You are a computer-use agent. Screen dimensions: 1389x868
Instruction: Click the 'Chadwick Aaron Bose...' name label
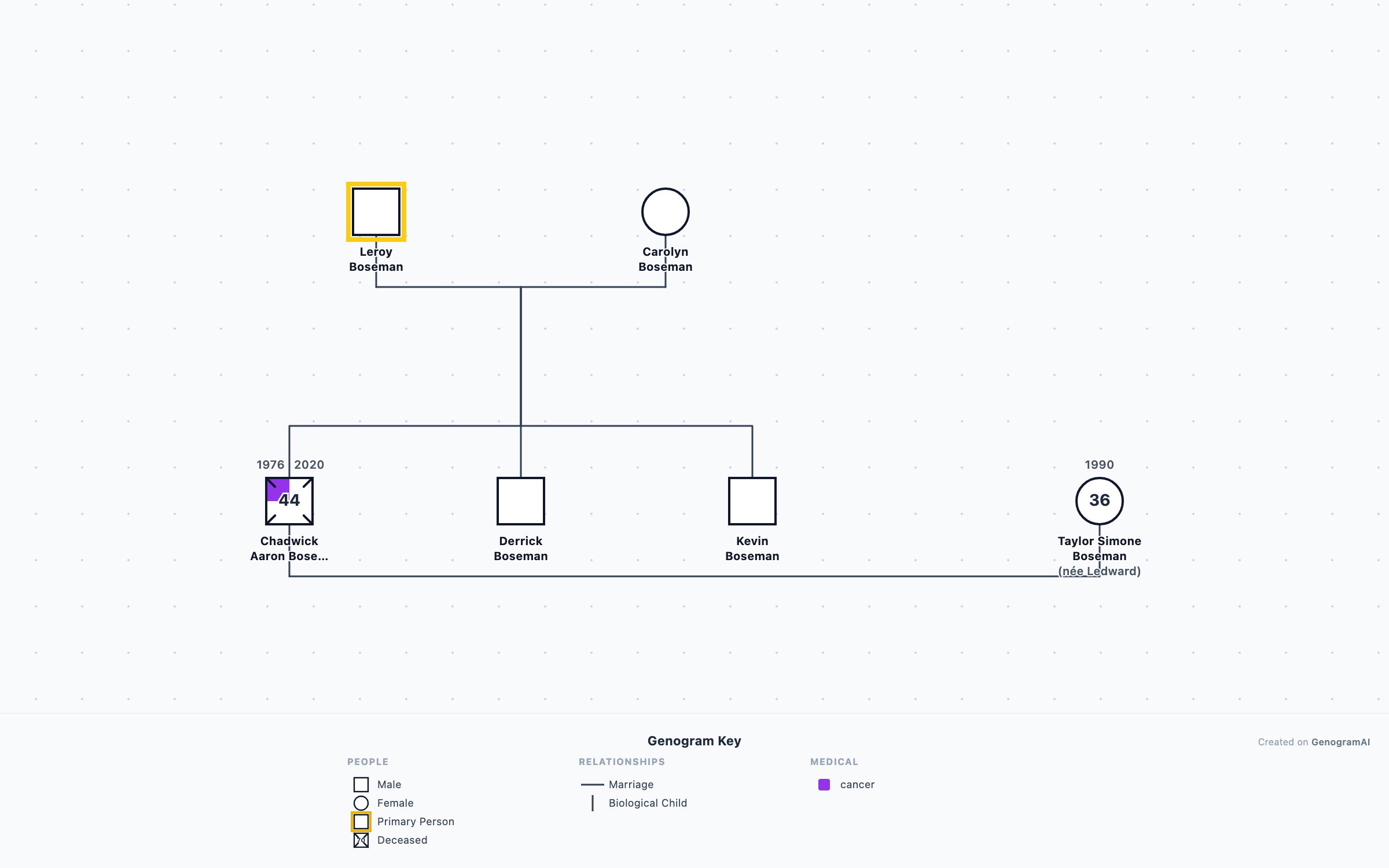[x=289, y=549]
